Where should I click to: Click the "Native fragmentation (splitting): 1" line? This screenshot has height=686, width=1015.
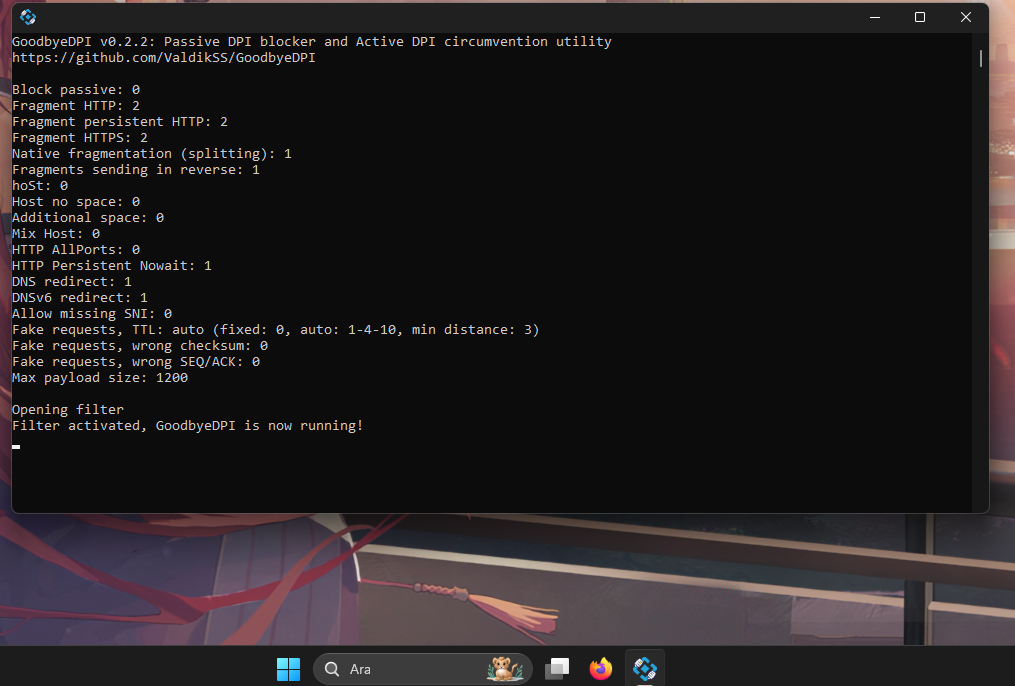point(151,153)
